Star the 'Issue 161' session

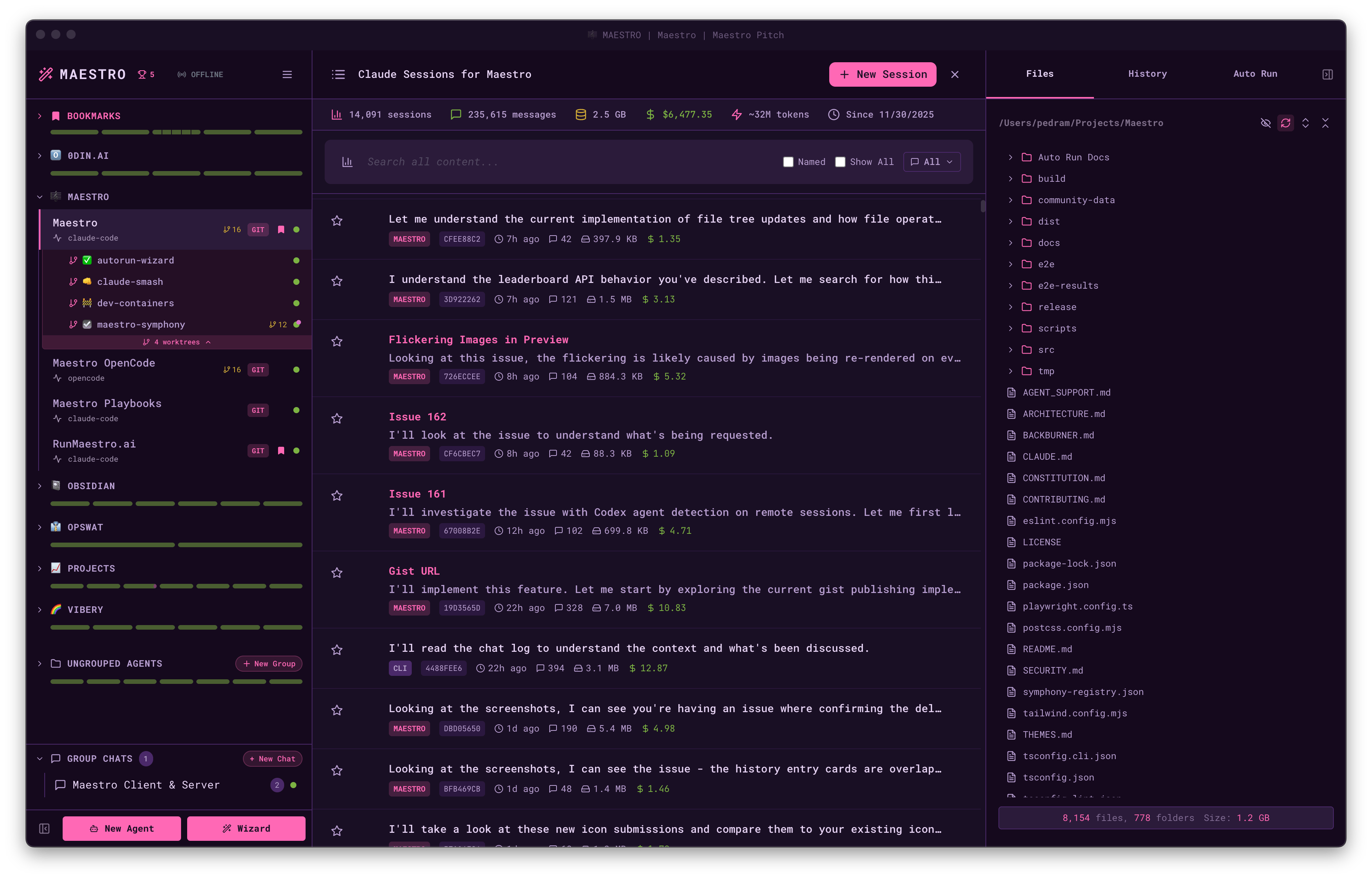click(337, 495)
